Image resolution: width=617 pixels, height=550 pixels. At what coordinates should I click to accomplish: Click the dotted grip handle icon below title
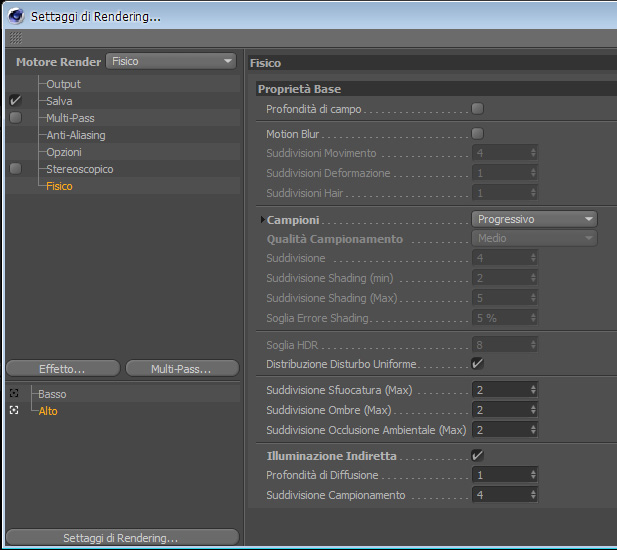click(x=16, y=38)
